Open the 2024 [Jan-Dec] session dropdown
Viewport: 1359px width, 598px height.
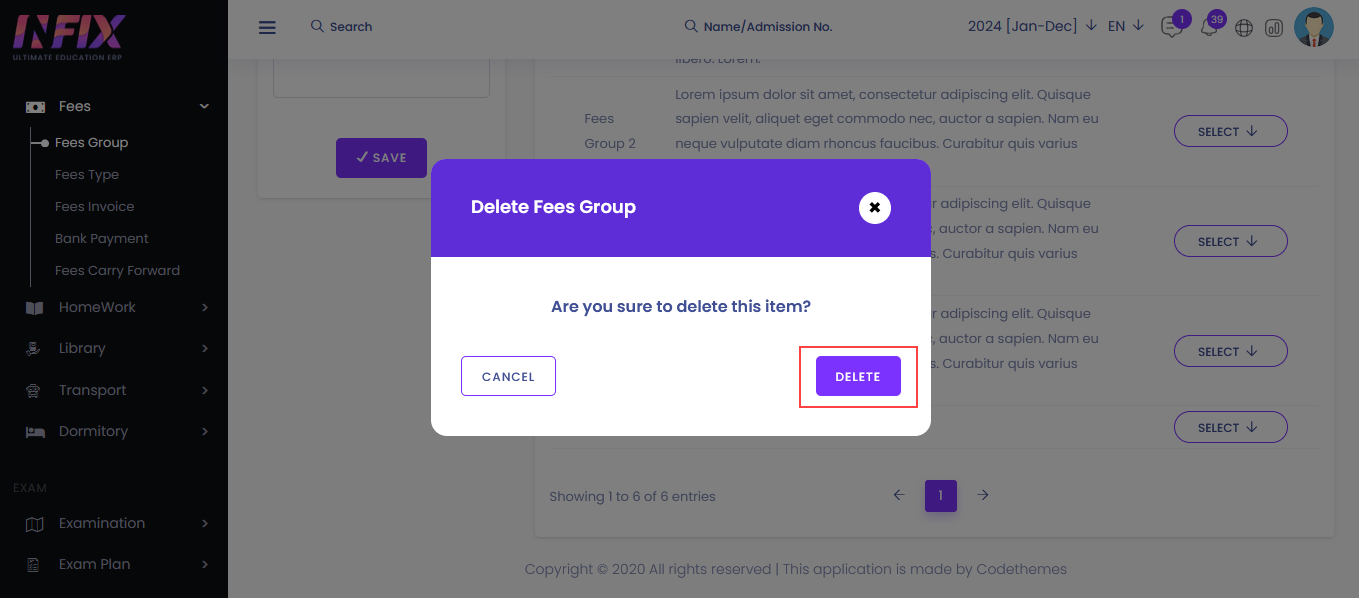tap(1032, 26)
